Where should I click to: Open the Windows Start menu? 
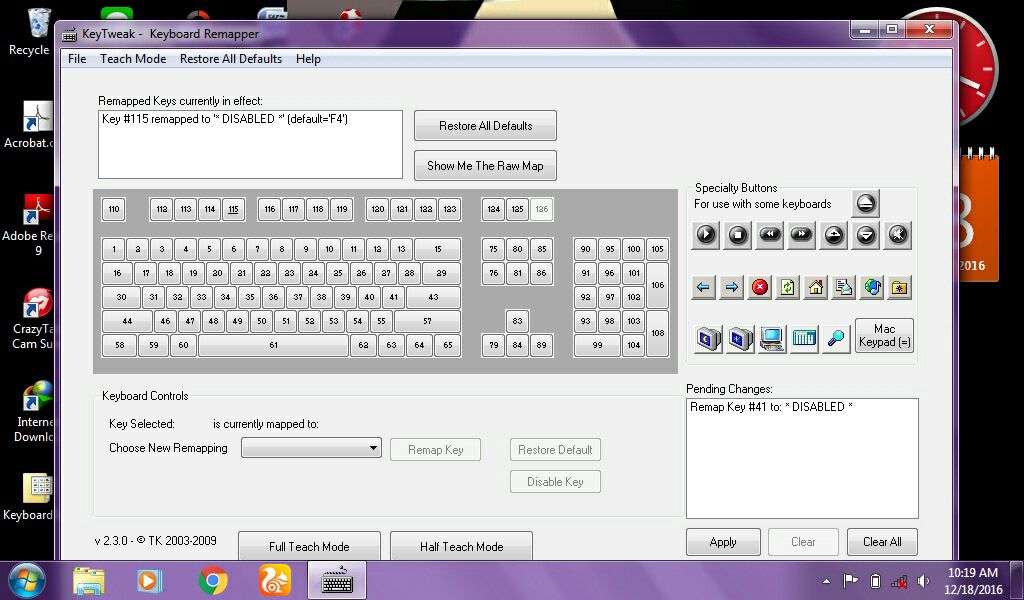(x=26, y=580)
